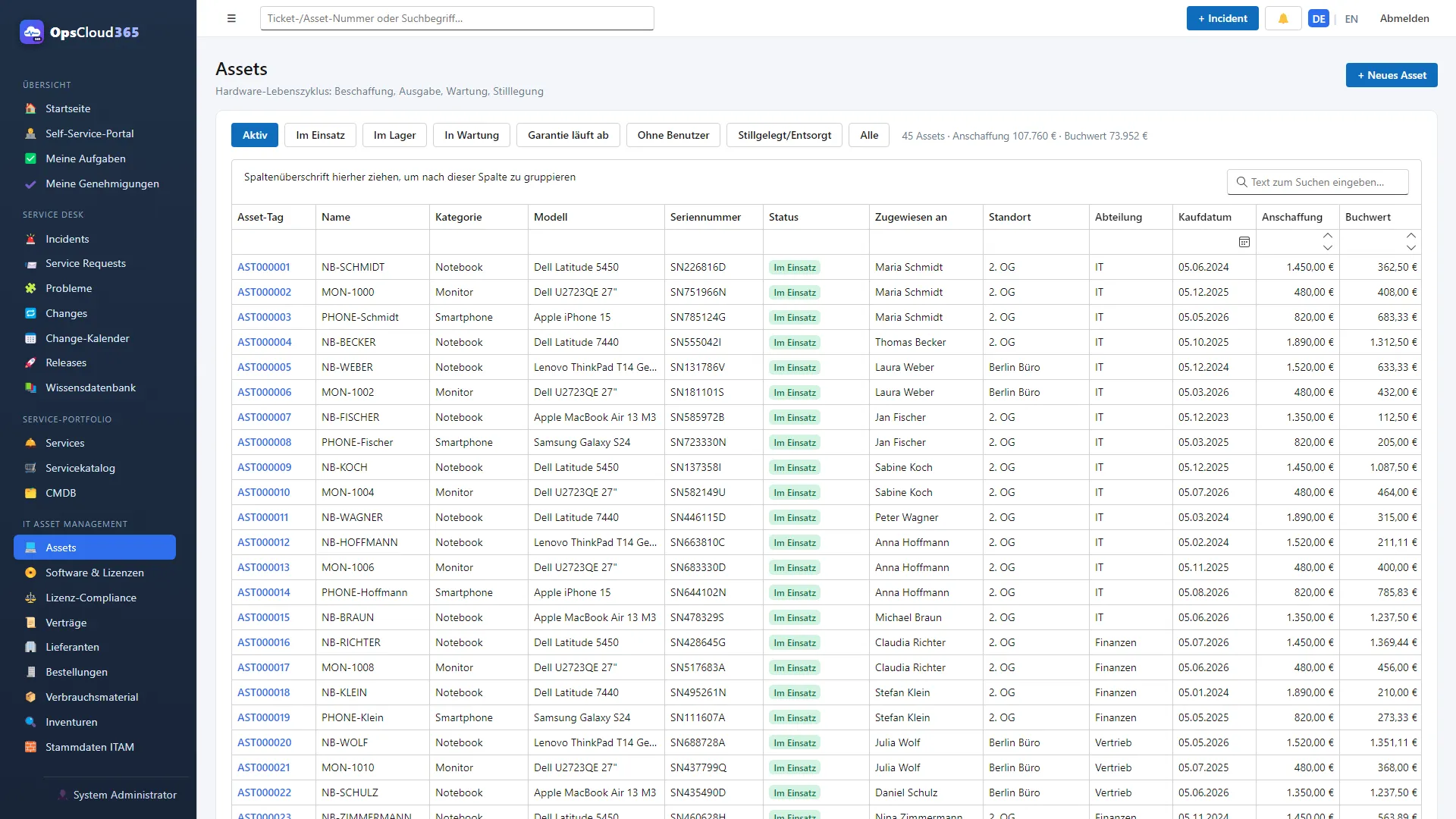Open System Administrator profile
Viewport: 1456px width, 819px height.
[118, 795]
